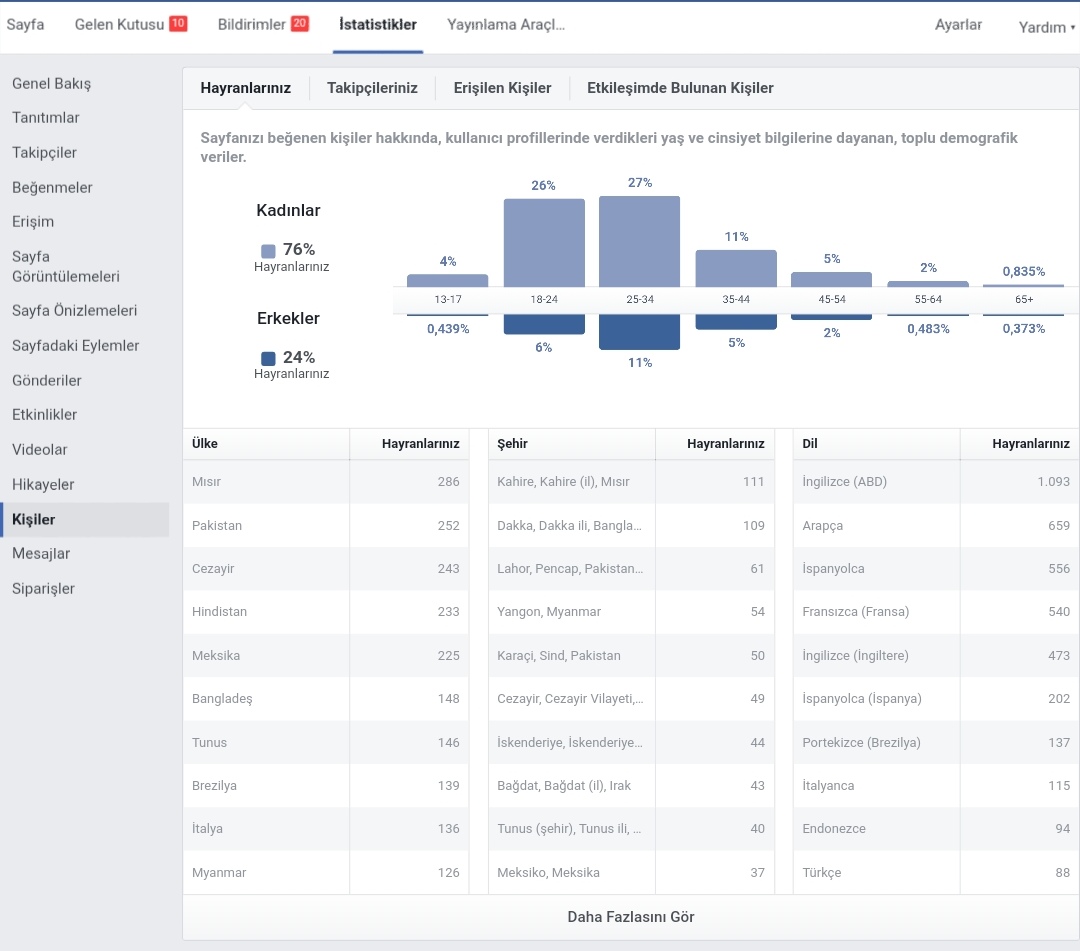Open the Yardım dropdown arrow

1072,28
